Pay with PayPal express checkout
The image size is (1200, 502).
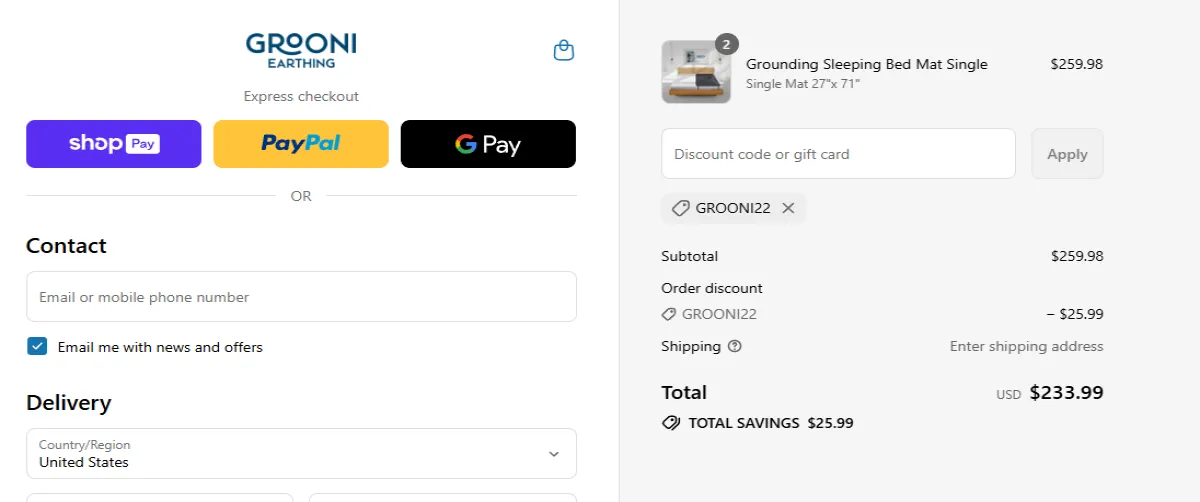point(301,144)
